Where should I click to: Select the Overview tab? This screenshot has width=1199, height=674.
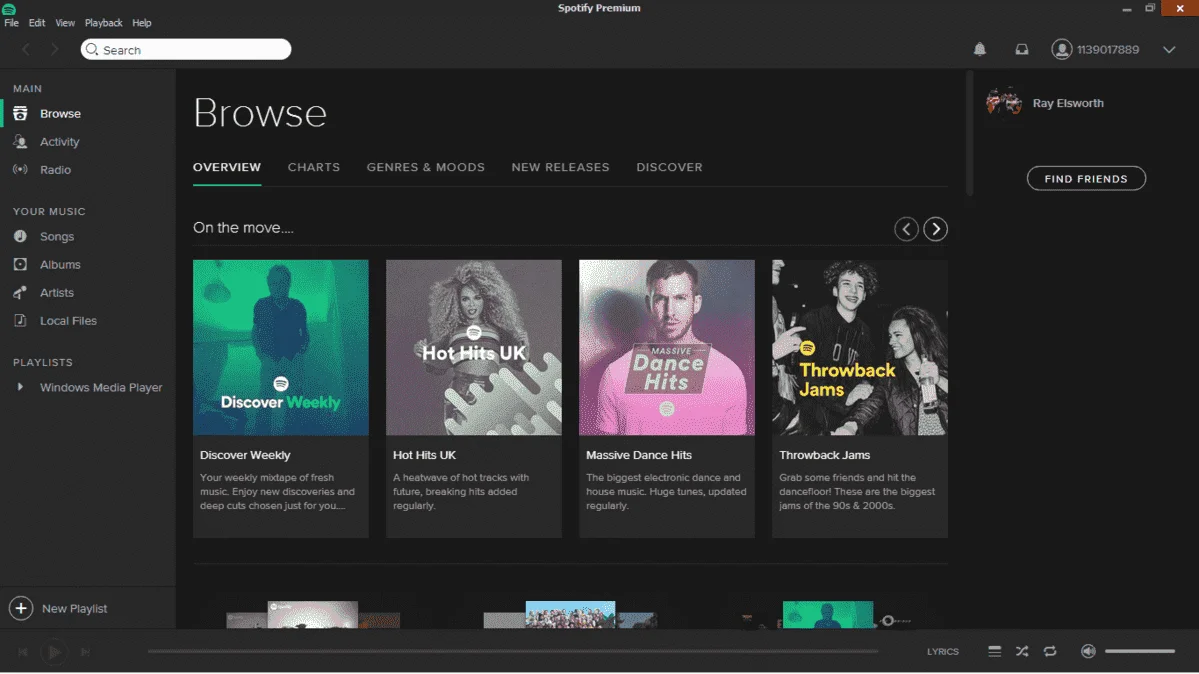226,167
